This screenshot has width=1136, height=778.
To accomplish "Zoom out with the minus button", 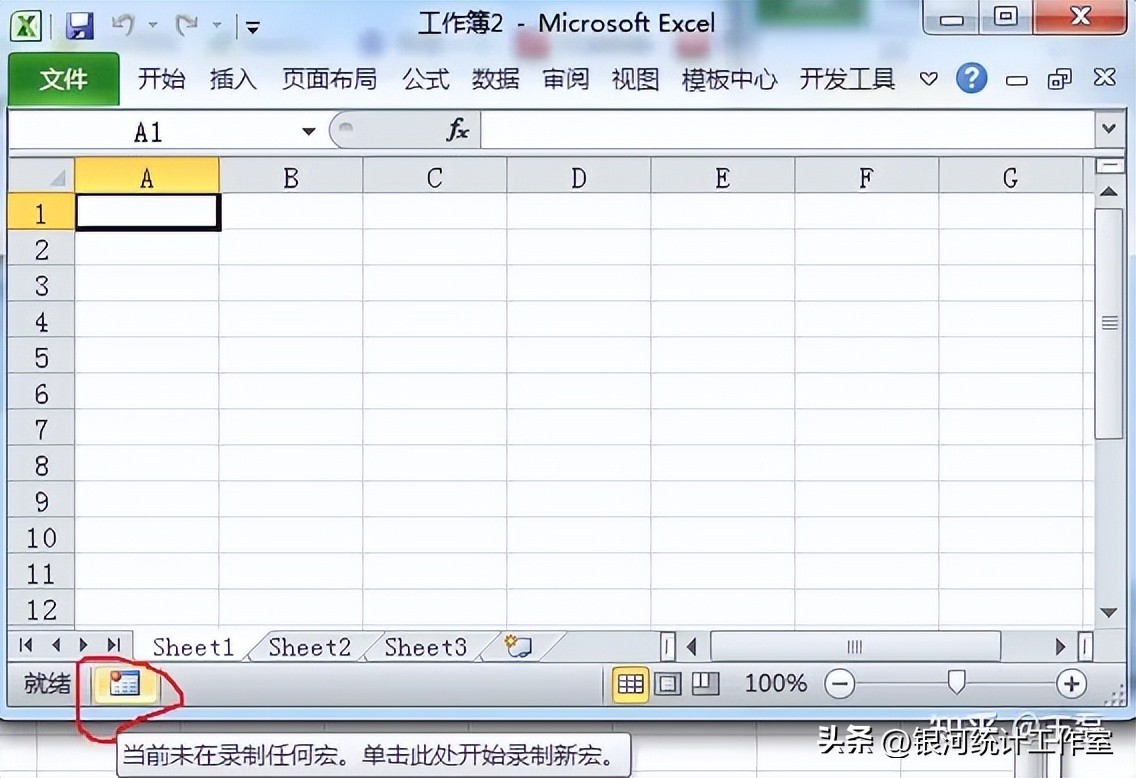I will coord(840,684).
